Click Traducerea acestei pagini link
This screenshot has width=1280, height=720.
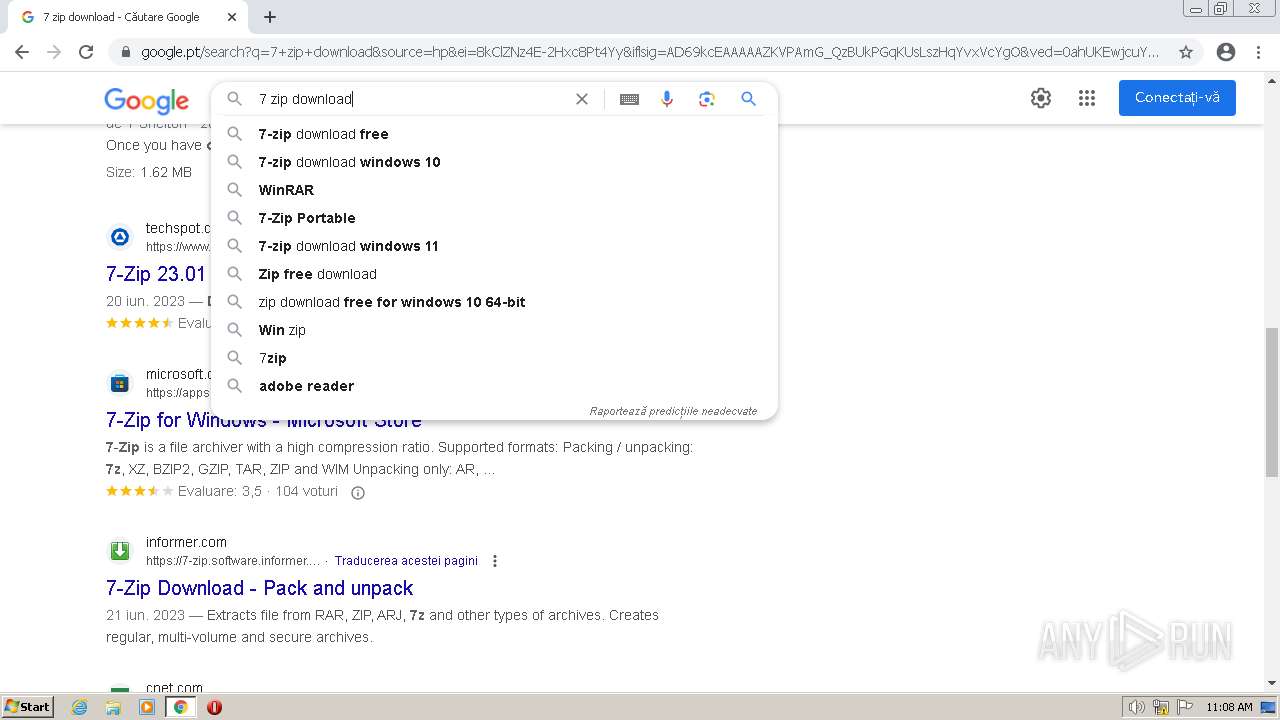[406, 561]
